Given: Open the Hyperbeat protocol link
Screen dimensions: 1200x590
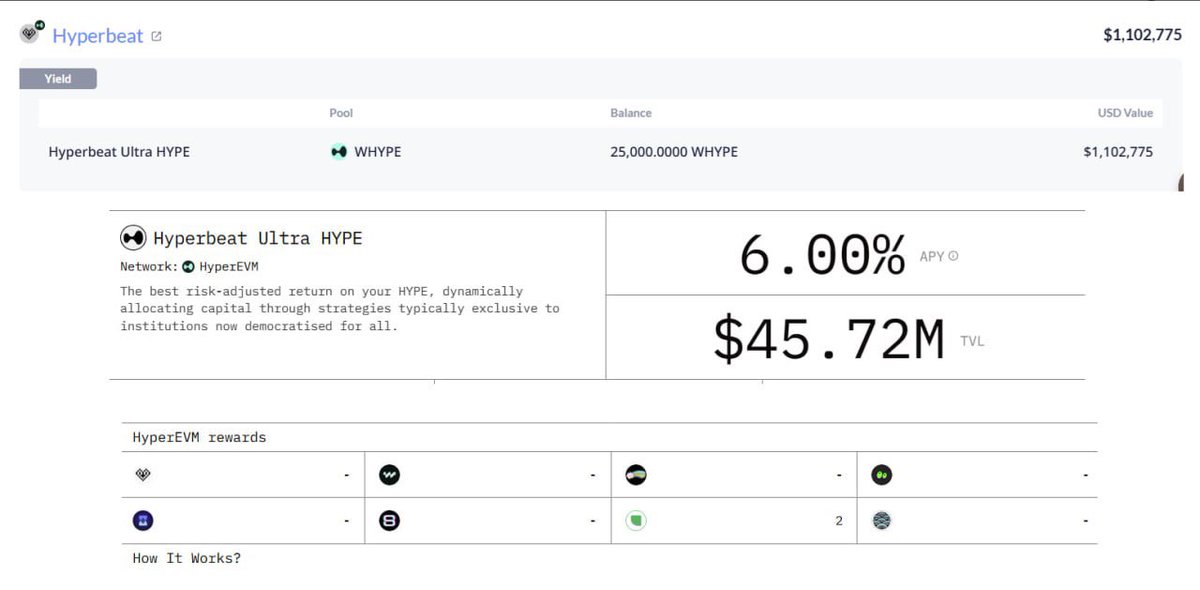Looking at the screenshot, I should (x=98, y=36).
